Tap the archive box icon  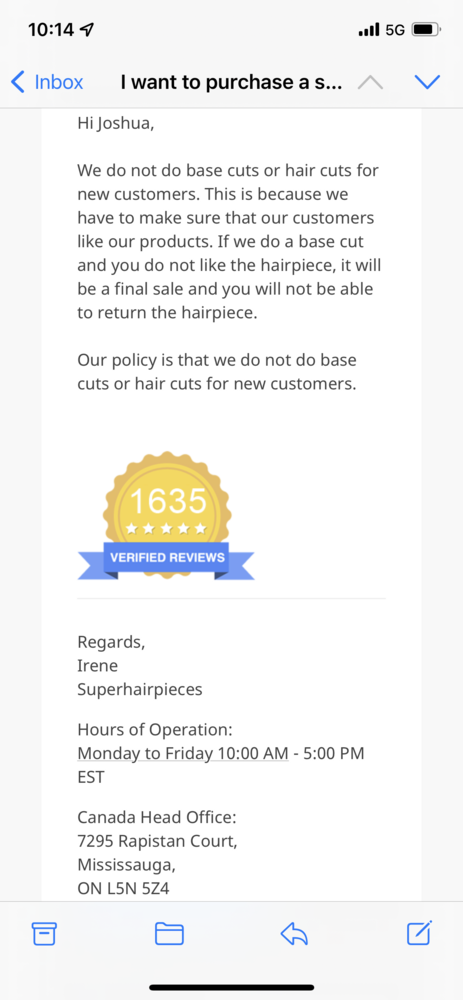(x=44, y=934)
